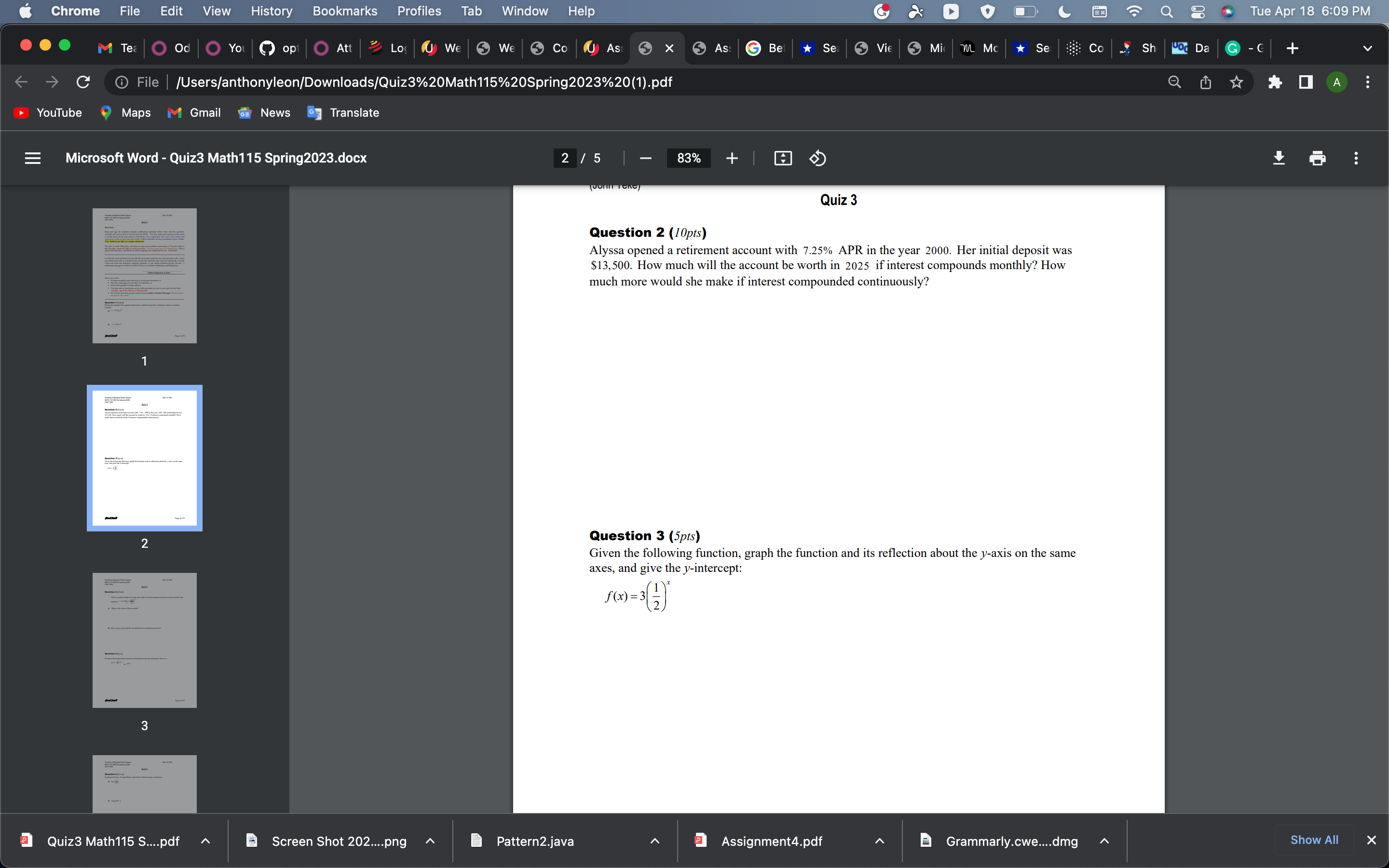Open the PDF document outline sidebar
1389x868 pixels.
click(x=33, y=158)
